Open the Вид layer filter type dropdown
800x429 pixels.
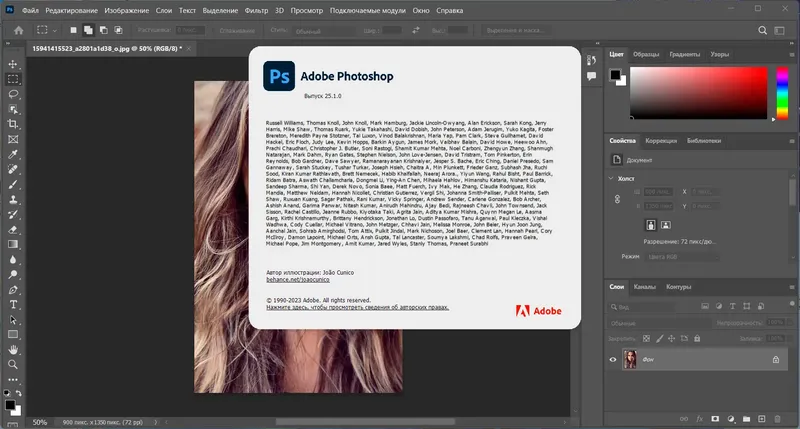643,307
